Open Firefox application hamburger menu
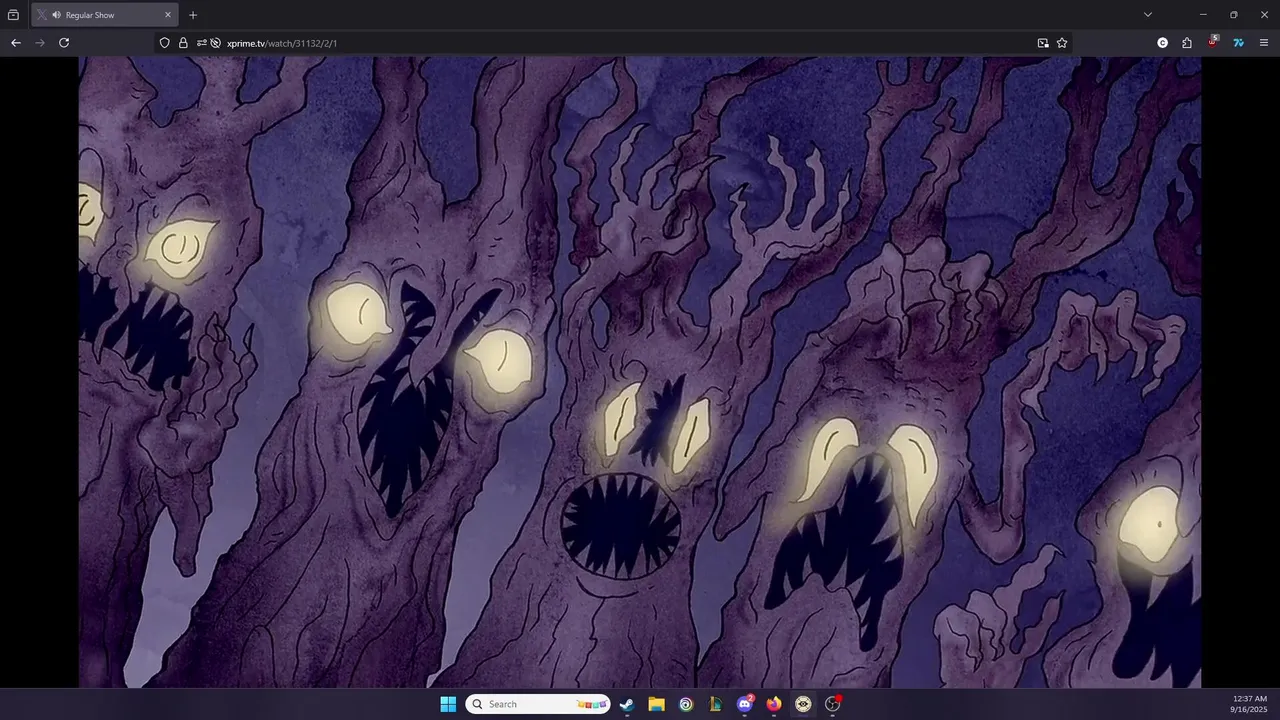 (x=1264, y=43)
